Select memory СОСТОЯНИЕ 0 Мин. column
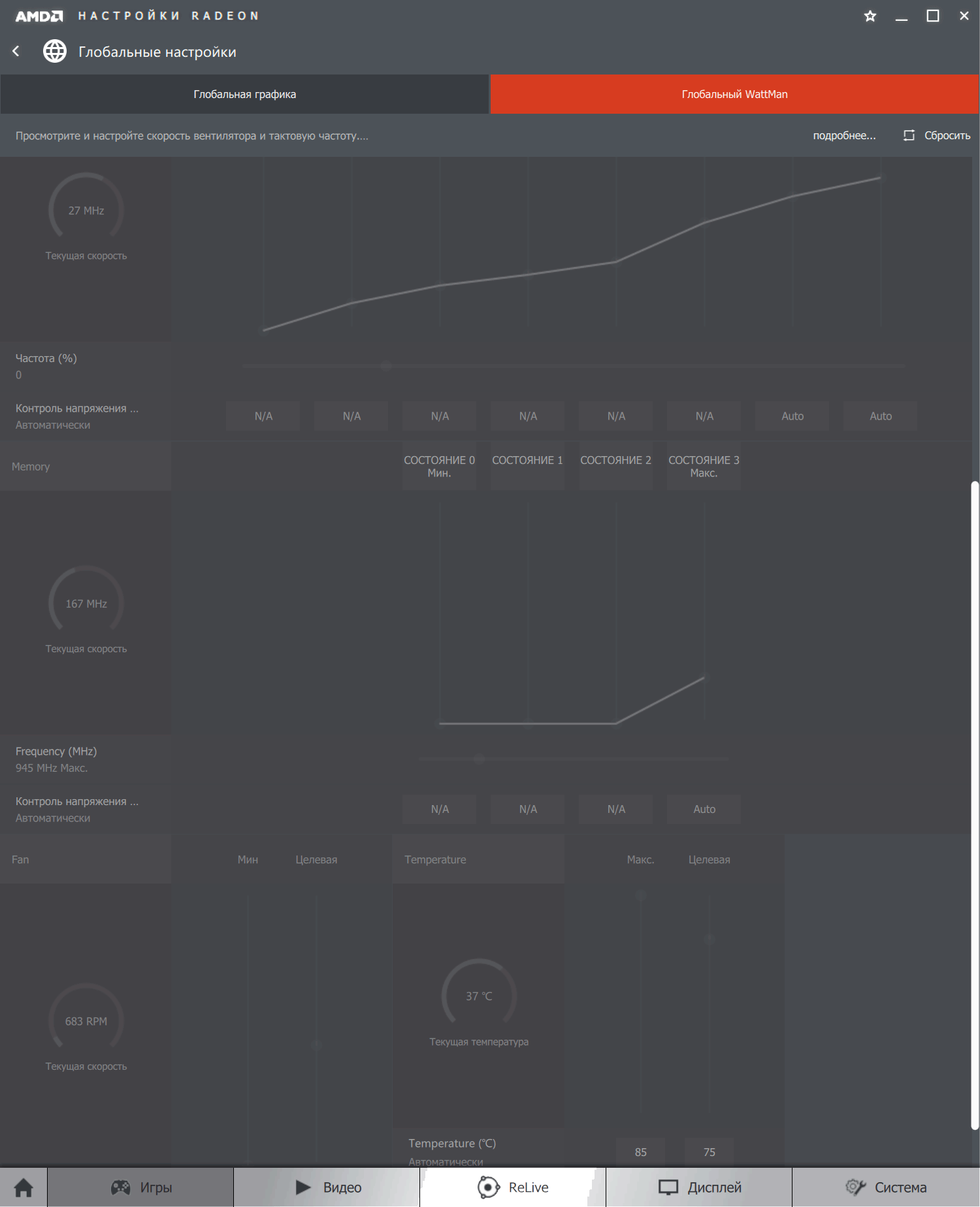The height and width of the screenshot is (1207, 980). [x=439, y=466]
